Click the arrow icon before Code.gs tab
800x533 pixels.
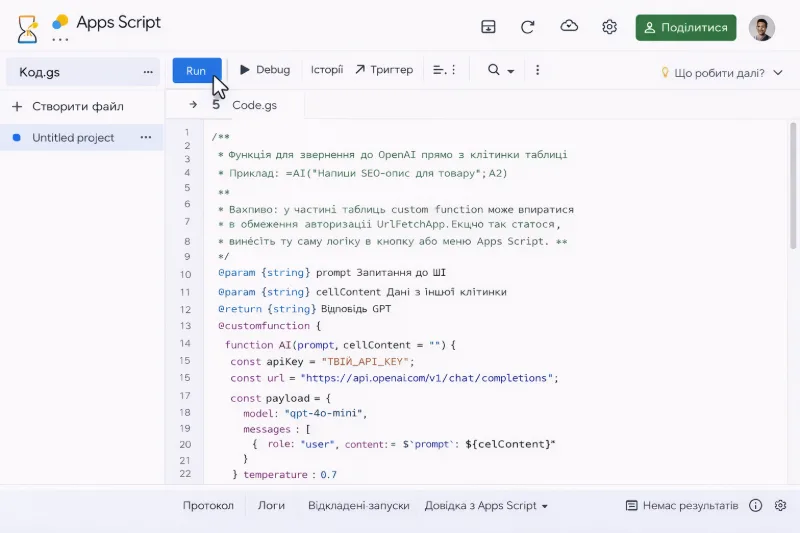pos(193,105)
